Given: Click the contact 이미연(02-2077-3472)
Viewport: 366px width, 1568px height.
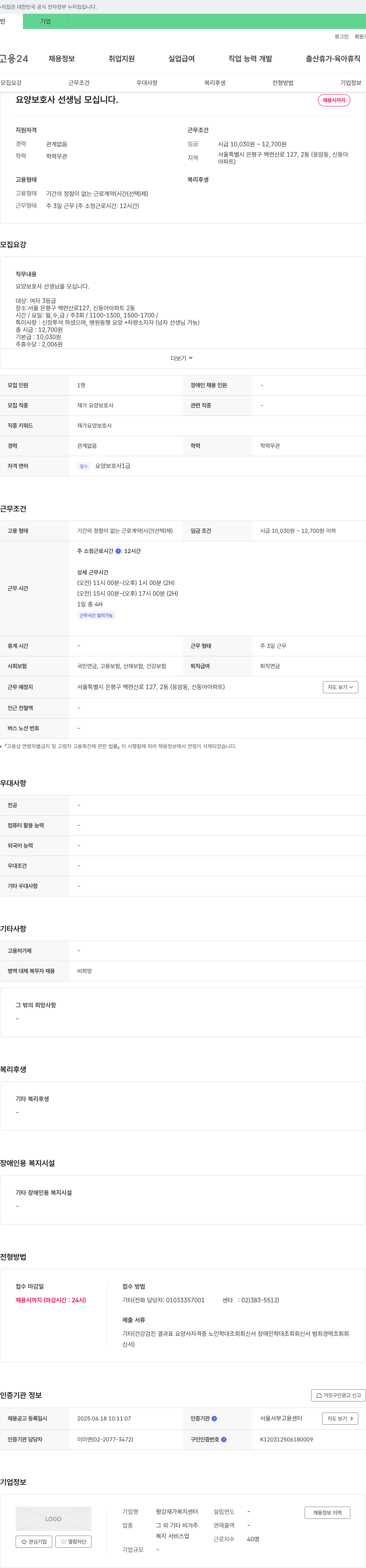Looking at the screenshot, I should (x=105, y=1440).
